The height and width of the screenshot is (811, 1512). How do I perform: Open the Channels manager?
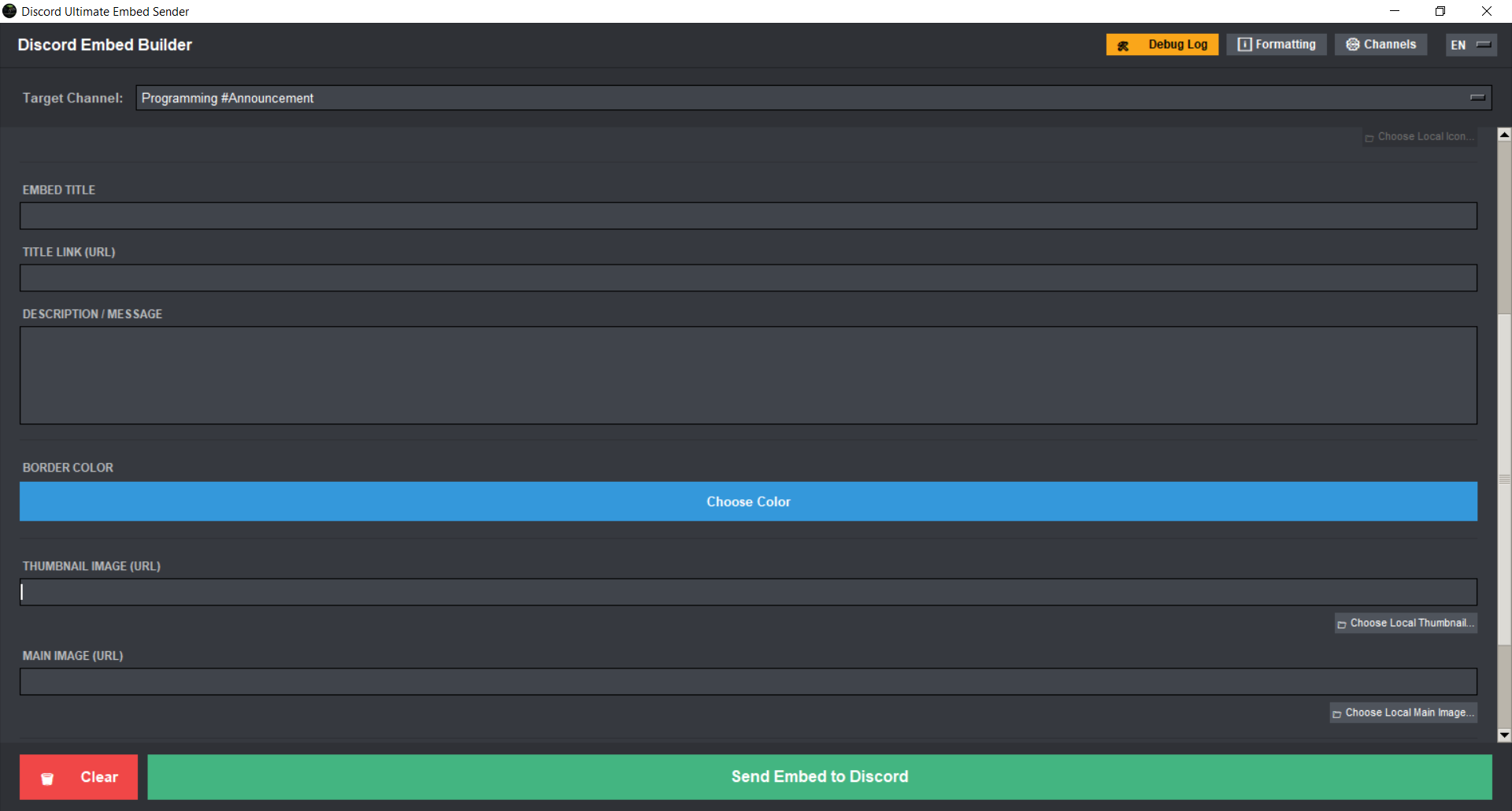[x=1380, y=45]
